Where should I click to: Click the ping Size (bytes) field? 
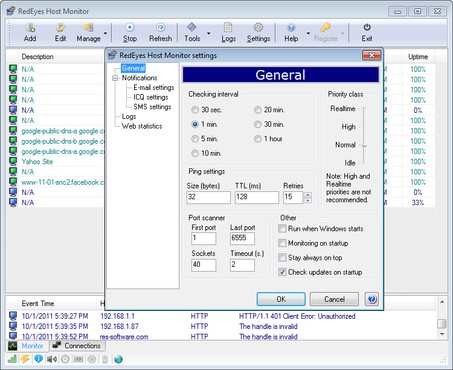[x=208, y=197]
